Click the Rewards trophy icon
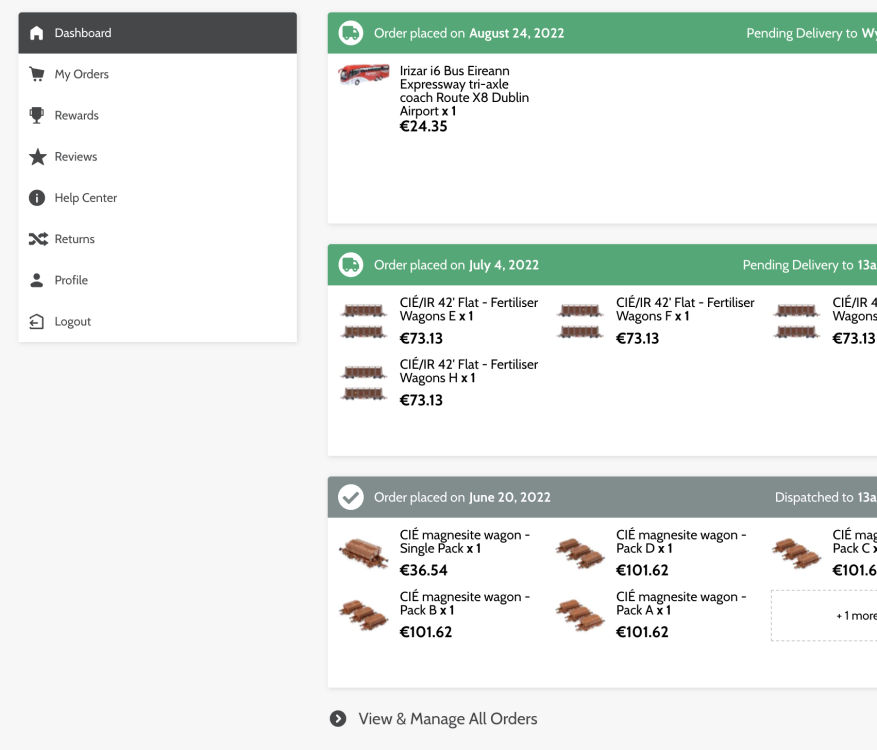 pyautogui.click(x=37, y=115)
